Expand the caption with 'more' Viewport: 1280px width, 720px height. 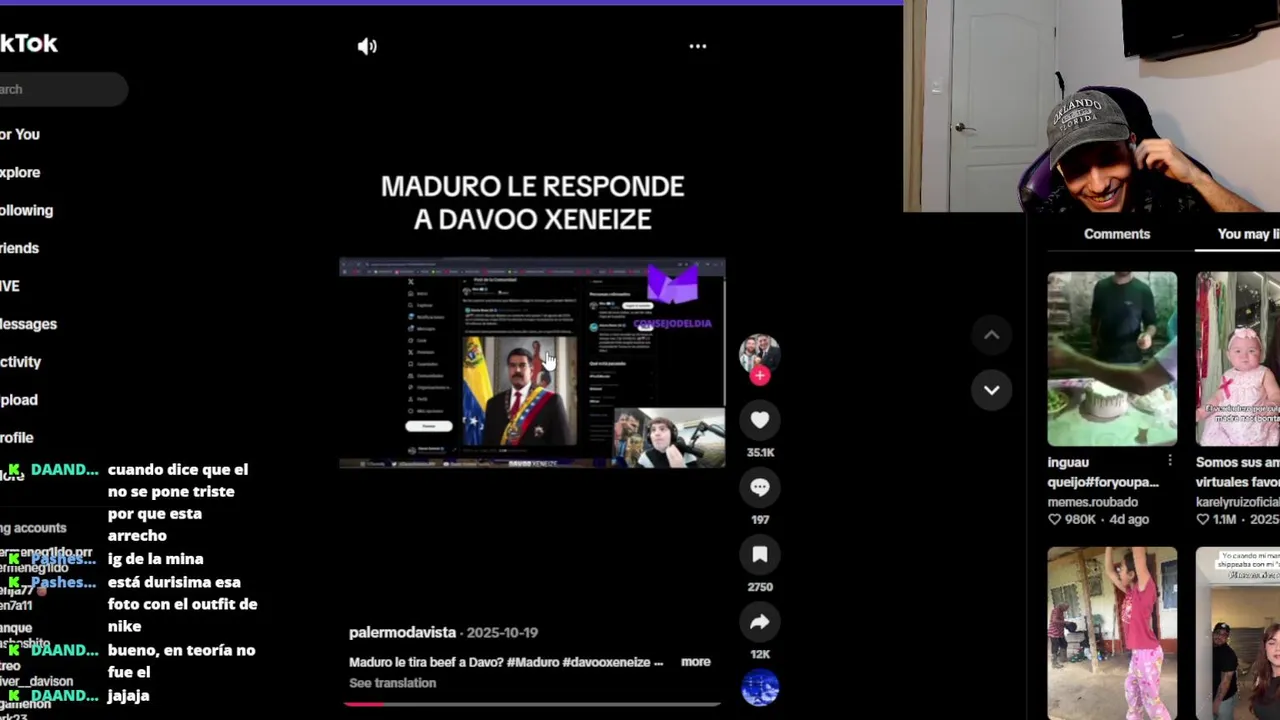(x=696, y=662)
